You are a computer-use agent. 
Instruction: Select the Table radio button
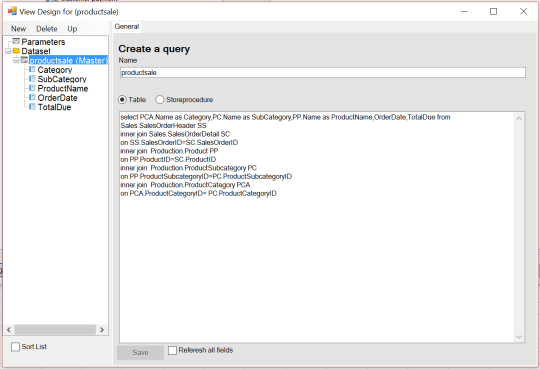click(122, 100)
